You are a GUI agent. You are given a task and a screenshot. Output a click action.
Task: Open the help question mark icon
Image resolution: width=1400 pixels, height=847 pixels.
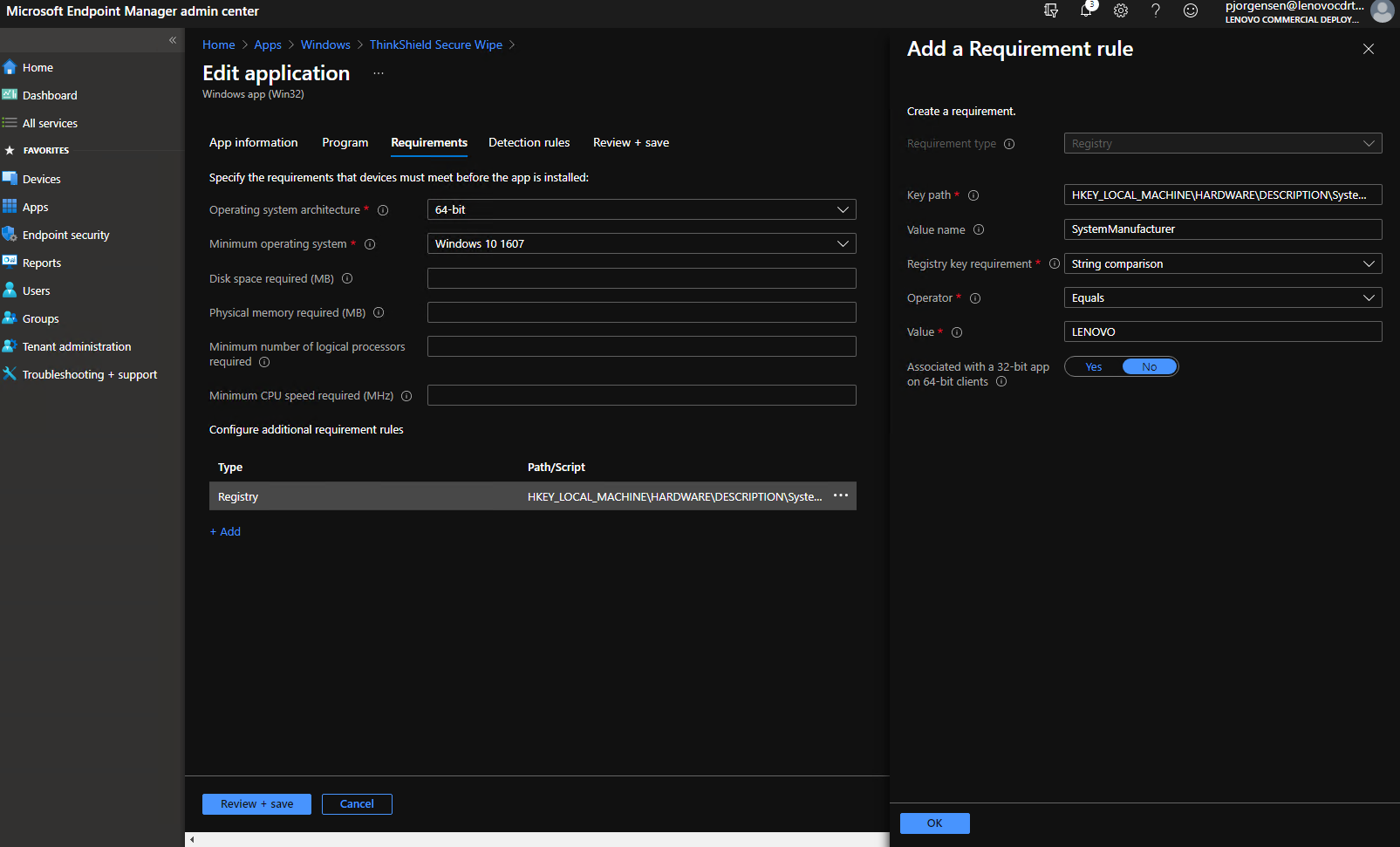coord(1156,10)
